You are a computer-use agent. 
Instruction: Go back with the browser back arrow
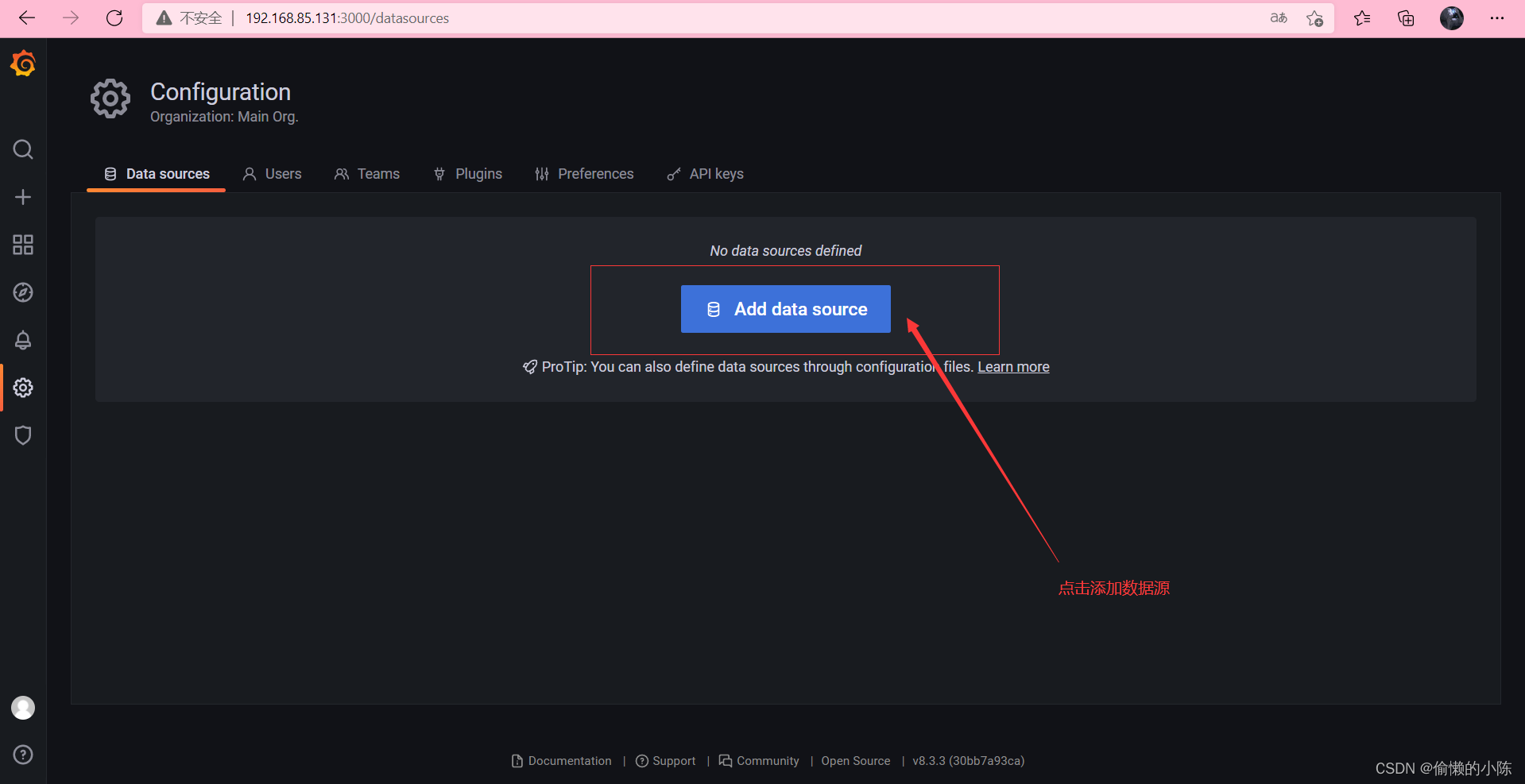point(27,17)
